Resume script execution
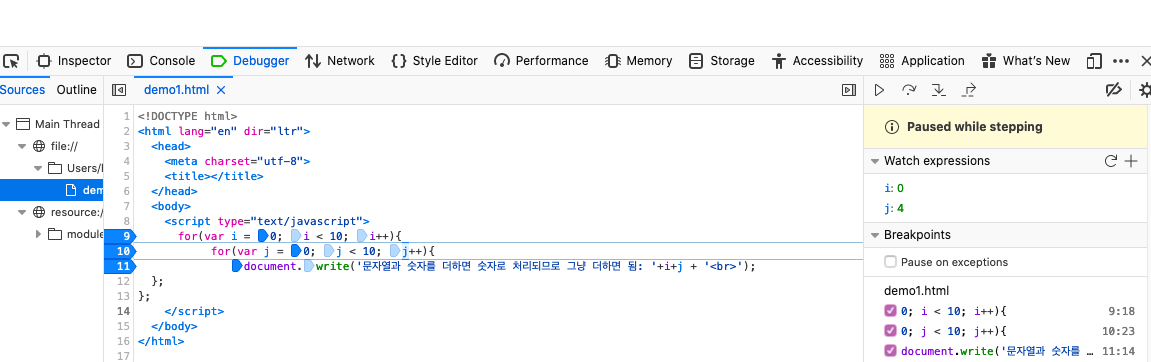This screenshot has height=362, width=1151. tap(879, 90)
